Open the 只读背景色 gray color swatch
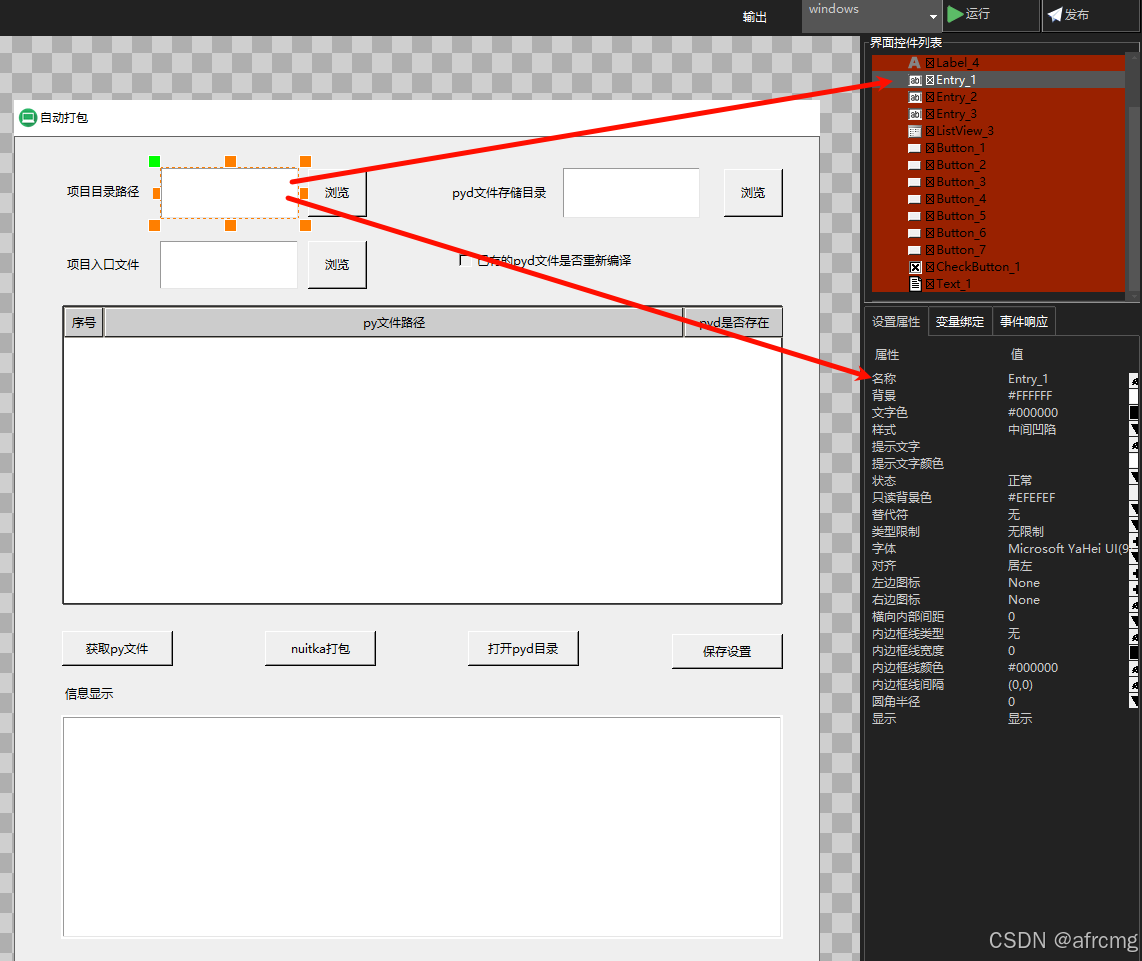The height and width of the screenshot is (961, 1142). (1134, 493)
